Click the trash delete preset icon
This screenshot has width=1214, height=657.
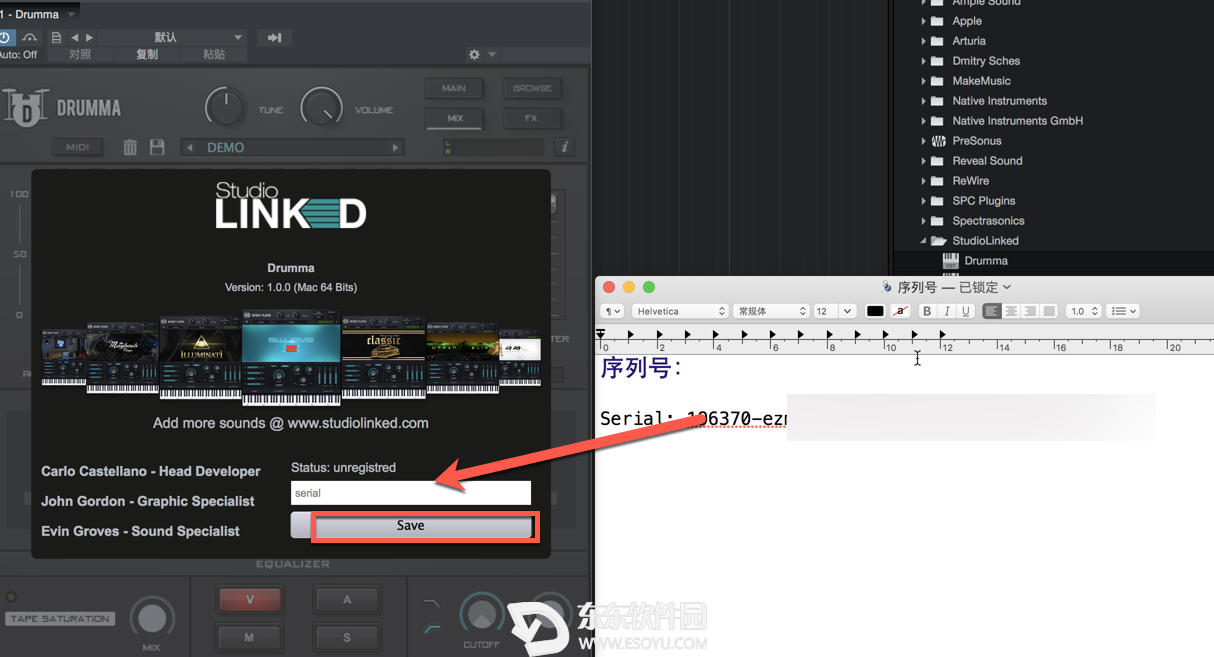click(x=130, y=147)
